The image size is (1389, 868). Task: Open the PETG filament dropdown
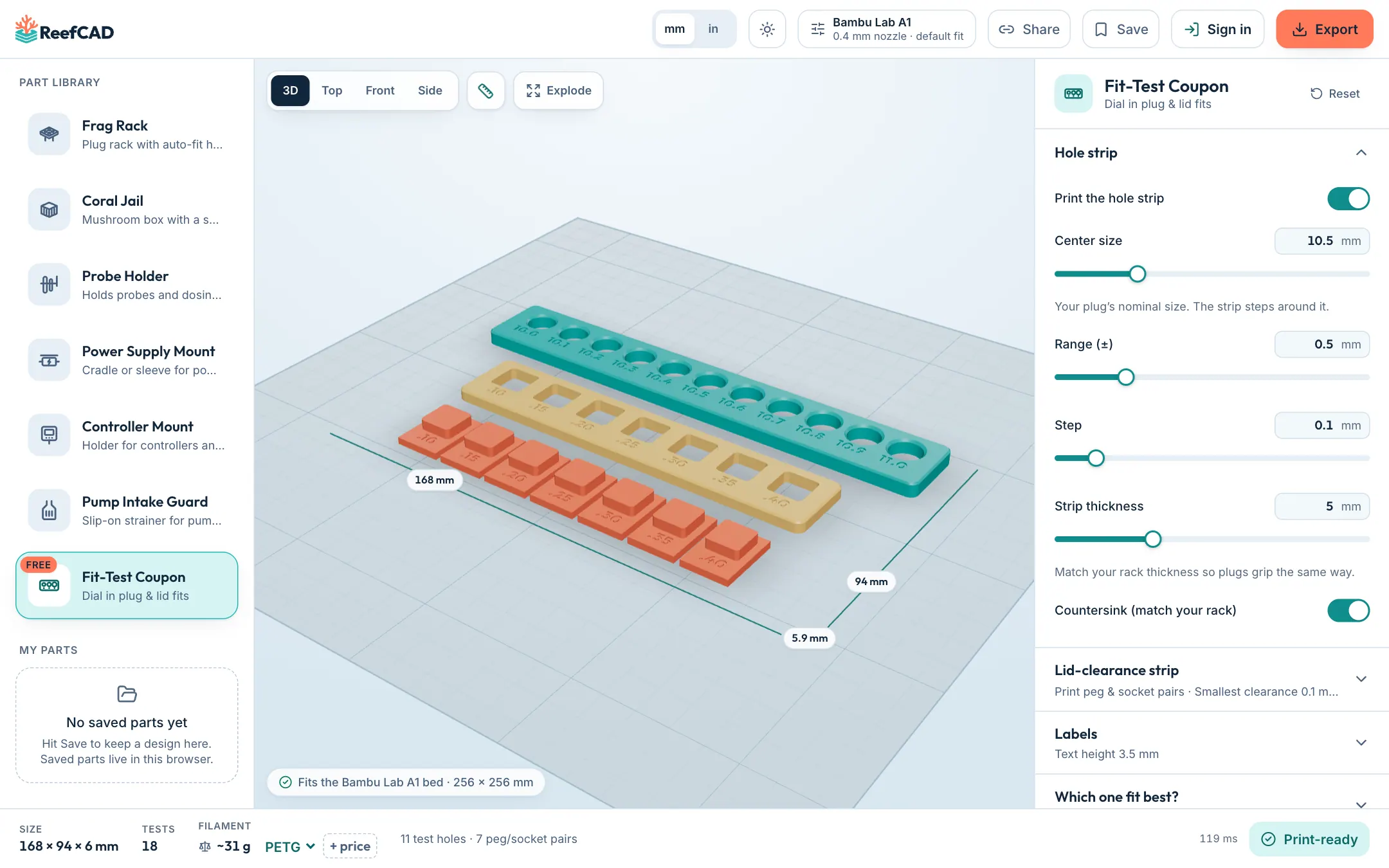click(x=289, y=847)
